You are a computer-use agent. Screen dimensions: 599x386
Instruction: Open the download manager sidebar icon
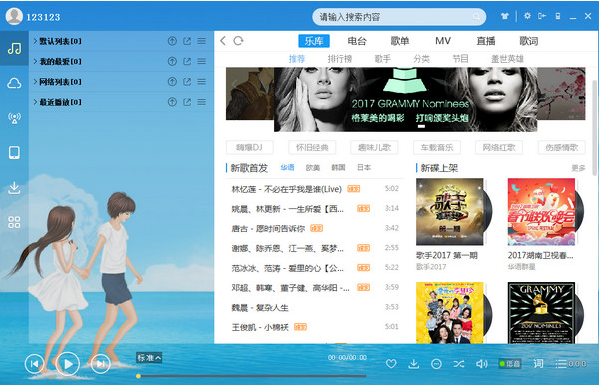coord(14,187)
